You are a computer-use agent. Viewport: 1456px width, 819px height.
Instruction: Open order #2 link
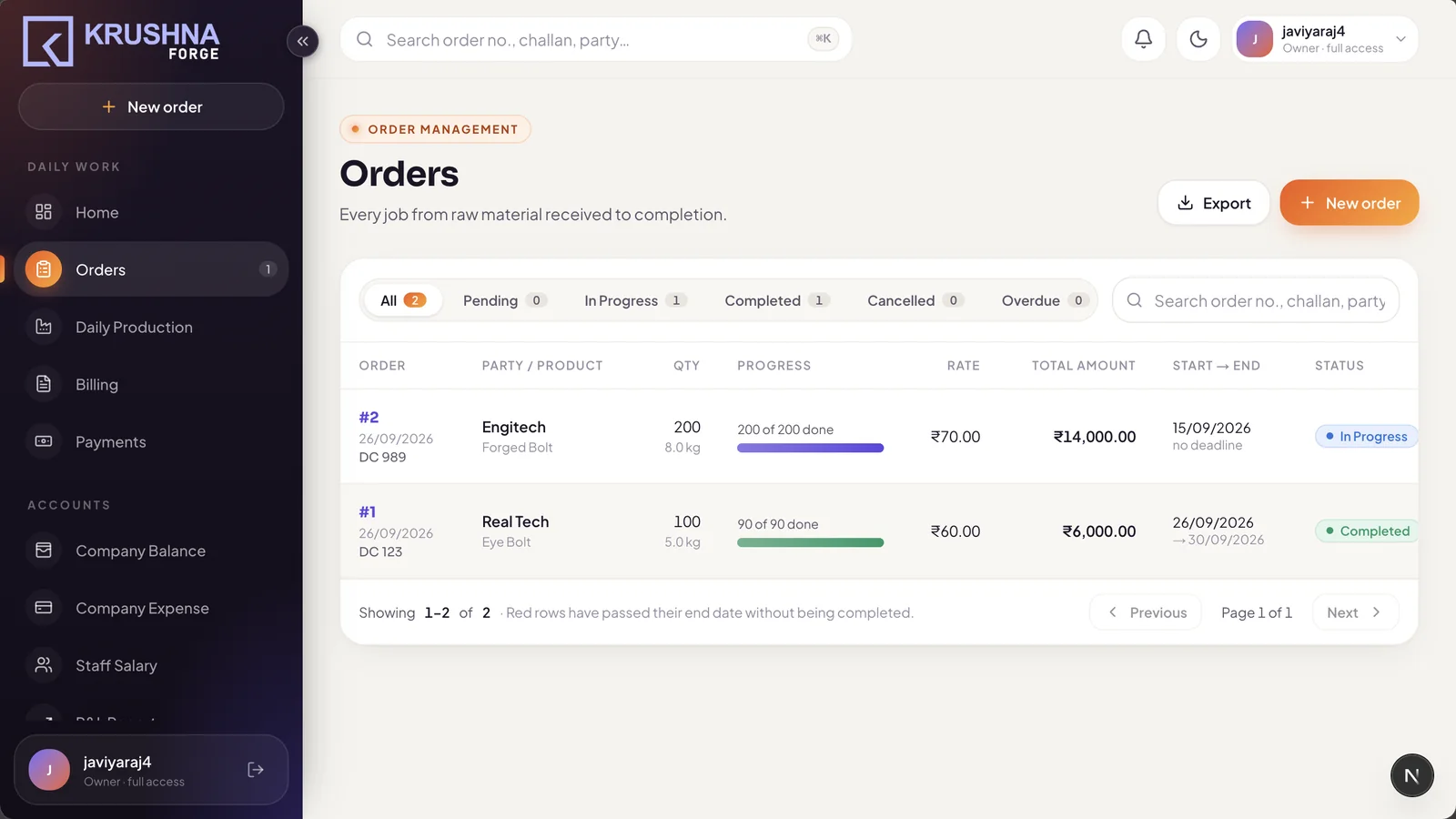369,418
